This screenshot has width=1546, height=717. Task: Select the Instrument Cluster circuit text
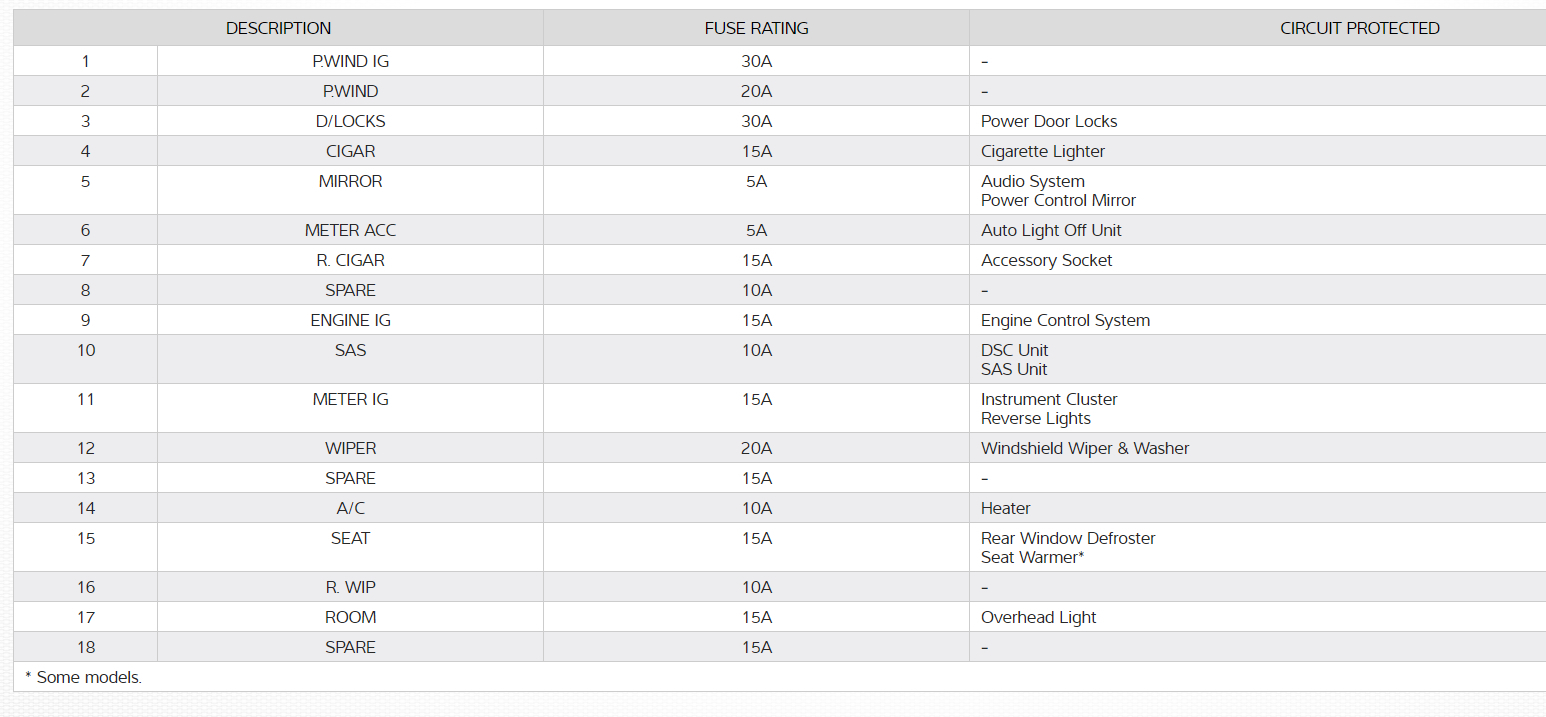click(1049, 399)
